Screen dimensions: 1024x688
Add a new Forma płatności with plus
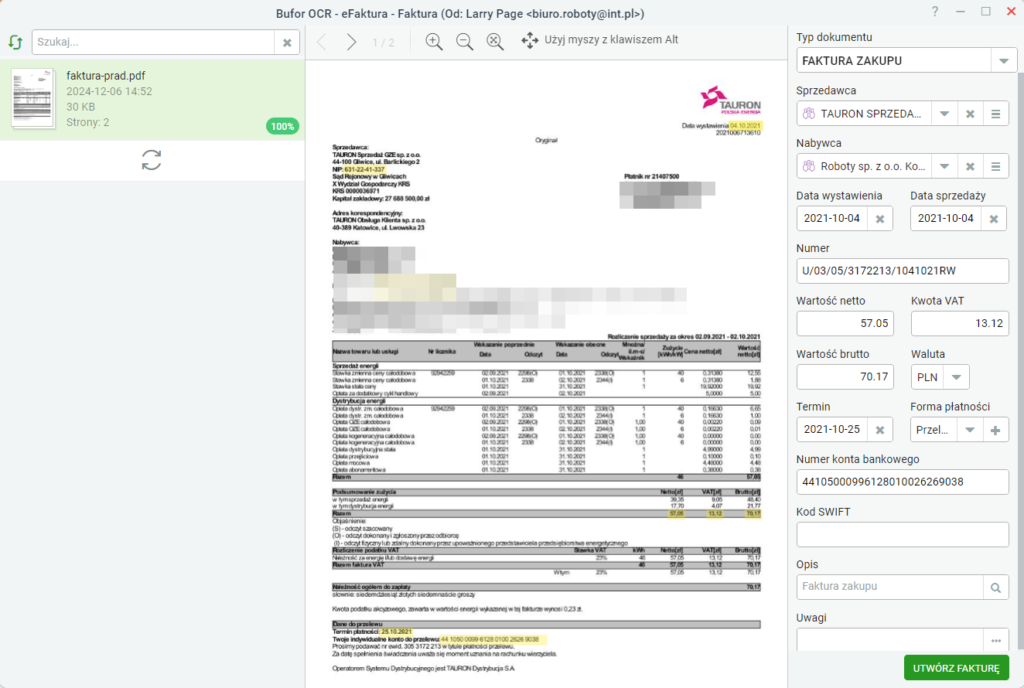995,430
